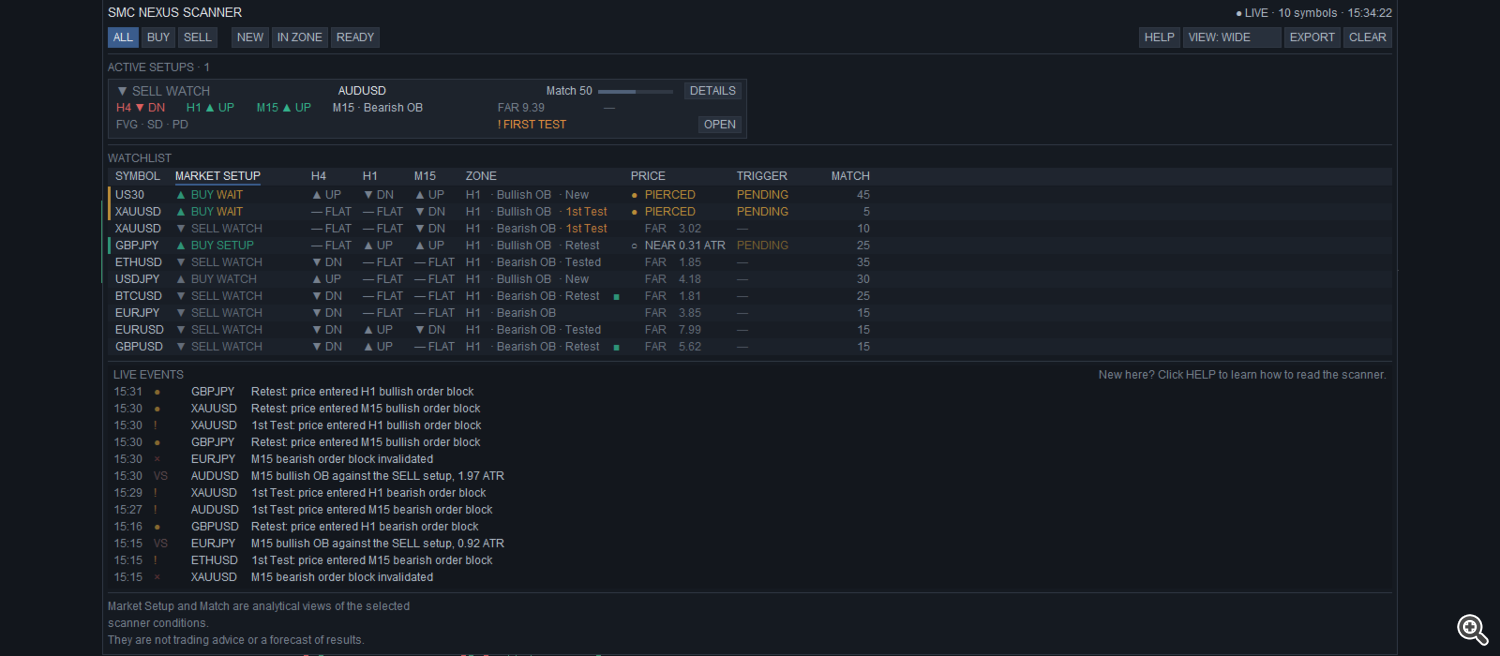Select the GBPJPY watchlist row
Viewport: 1500px width, 656px height.
pos(750,246)
